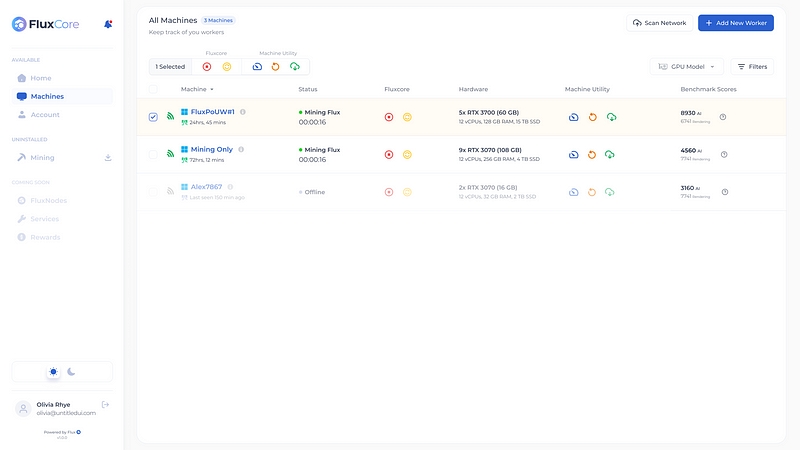The image size is (800, 450).
Task: Click red stop icon in Alex7867 row
Action: [389, 192]
